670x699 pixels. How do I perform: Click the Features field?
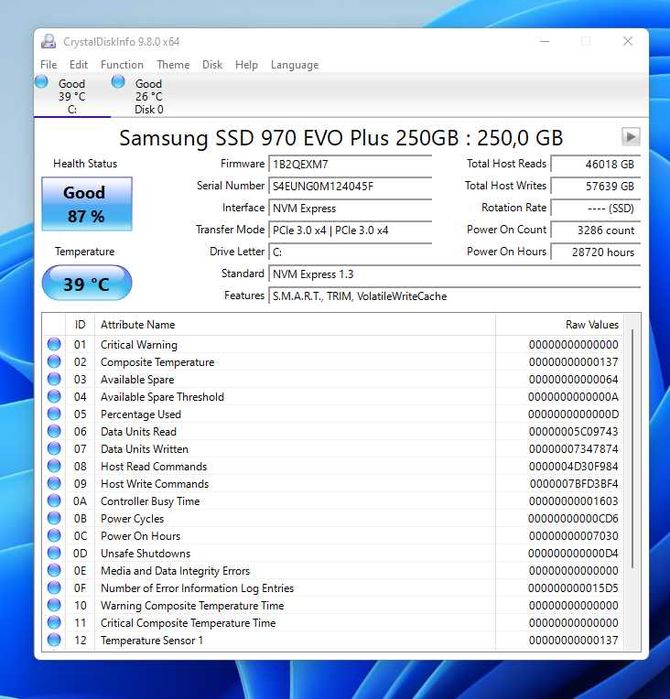point(455,296)
